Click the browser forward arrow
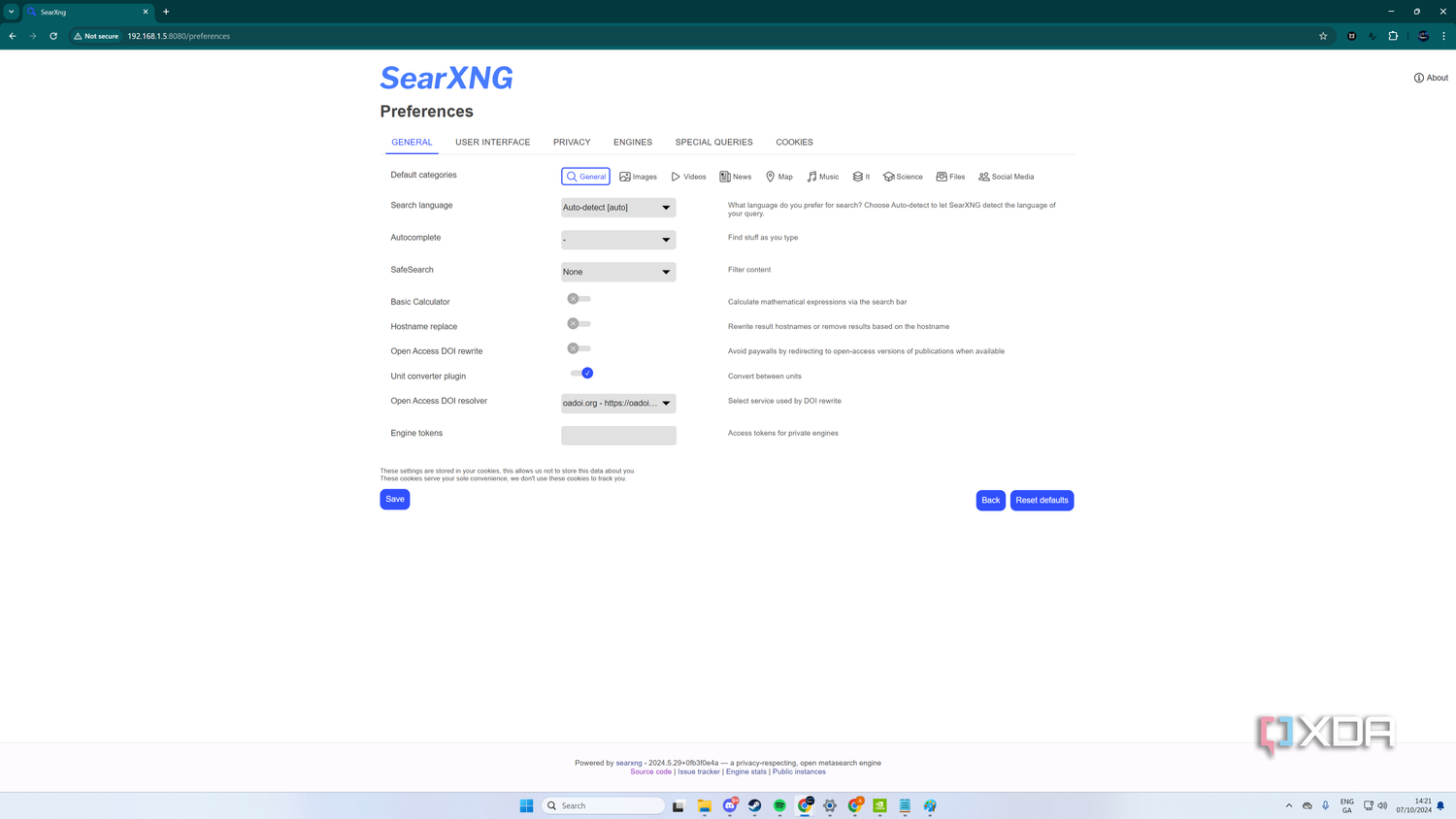 (33, 36)
